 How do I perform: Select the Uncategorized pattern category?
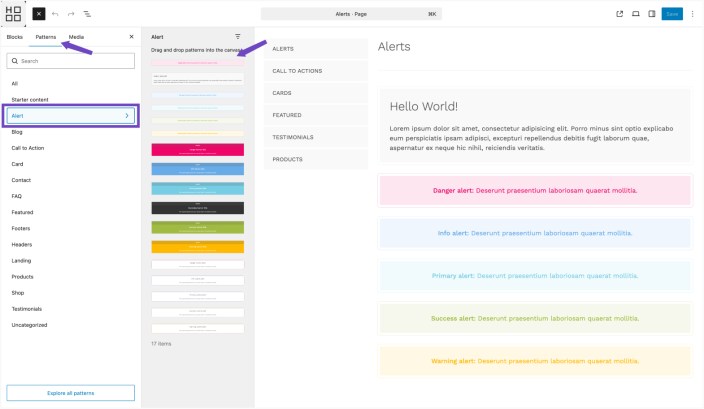(29, 325)
